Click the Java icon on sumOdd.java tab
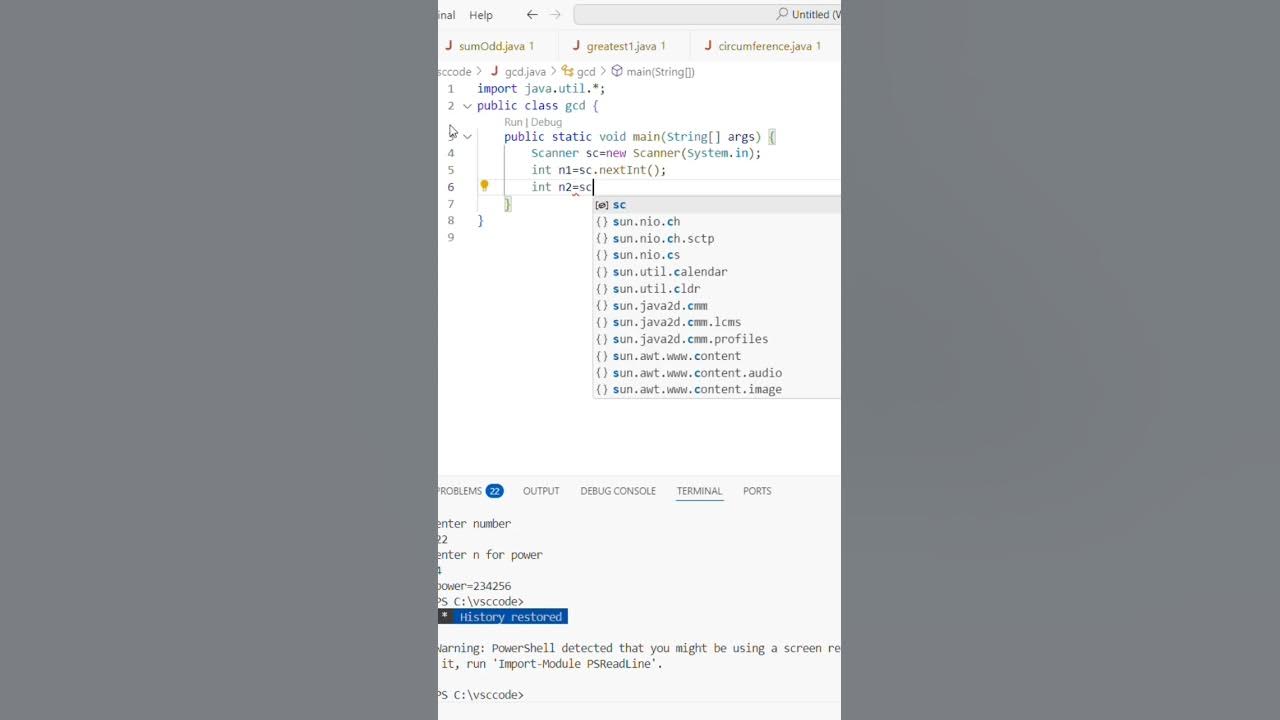1280x720 pixels. point(450,46)
